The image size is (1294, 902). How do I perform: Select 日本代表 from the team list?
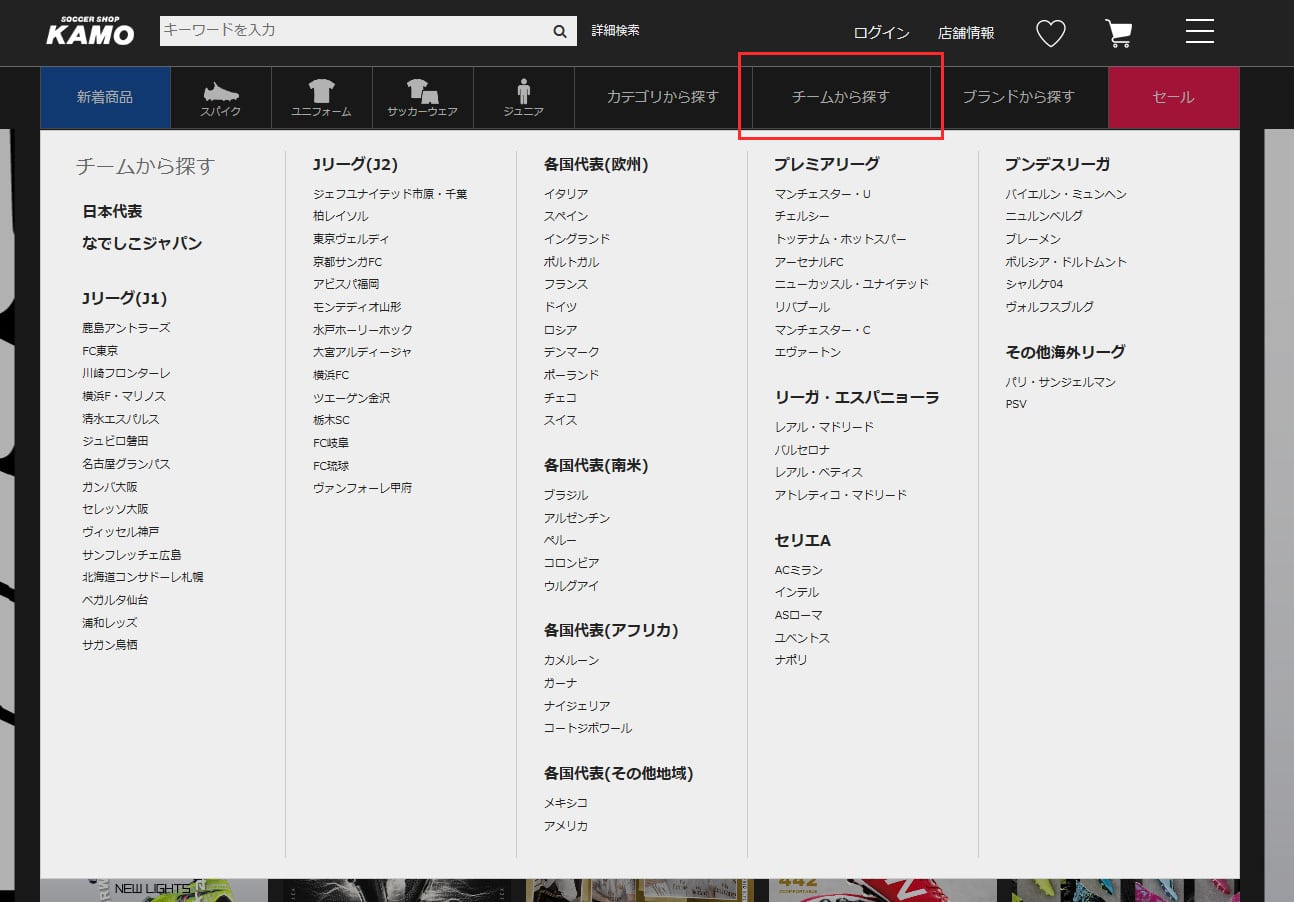point(112,212)
